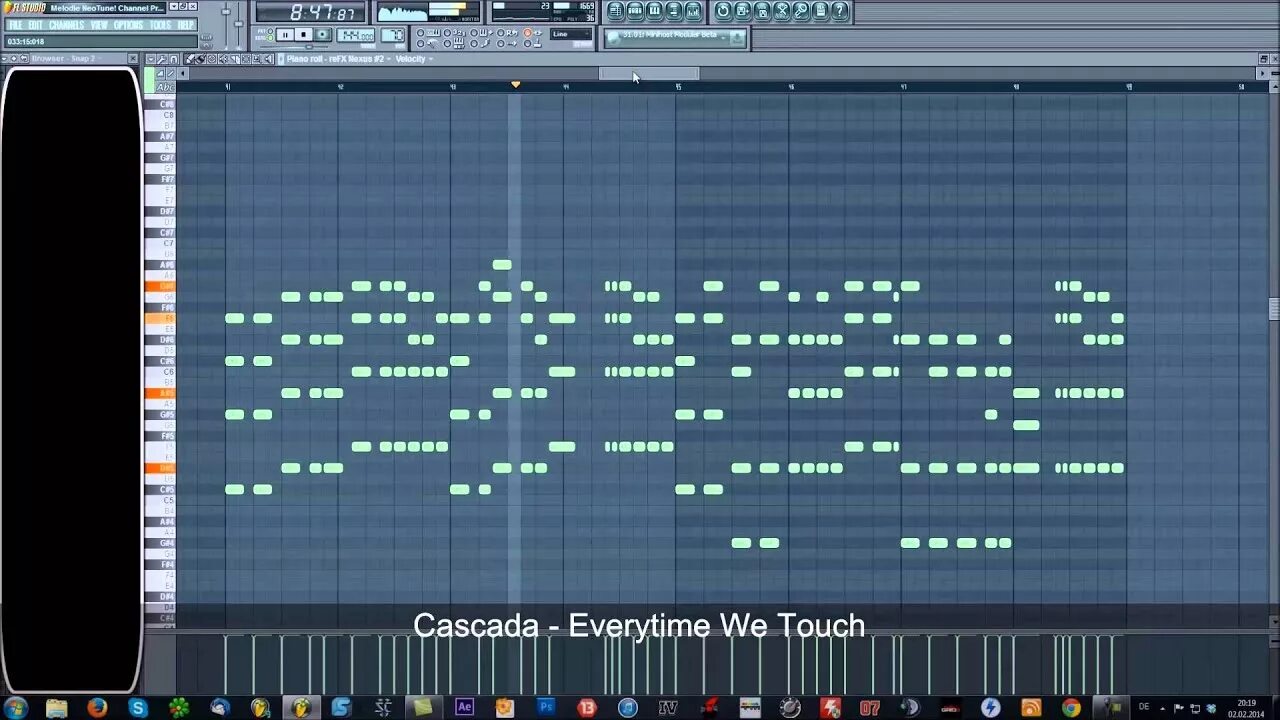Open the CHANNELS menu
The width and height of the screenshot is (1280, 720).
point(66,25)
